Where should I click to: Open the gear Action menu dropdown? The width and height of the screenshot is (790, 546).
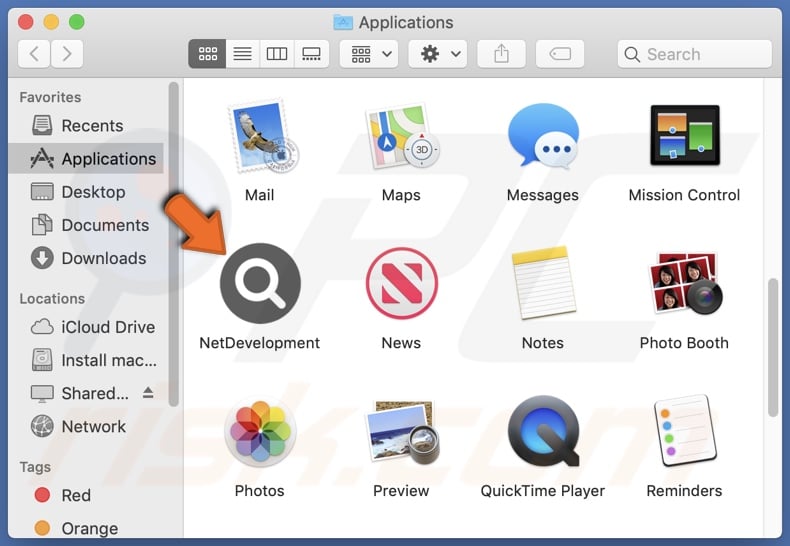[x=438, y=53]
